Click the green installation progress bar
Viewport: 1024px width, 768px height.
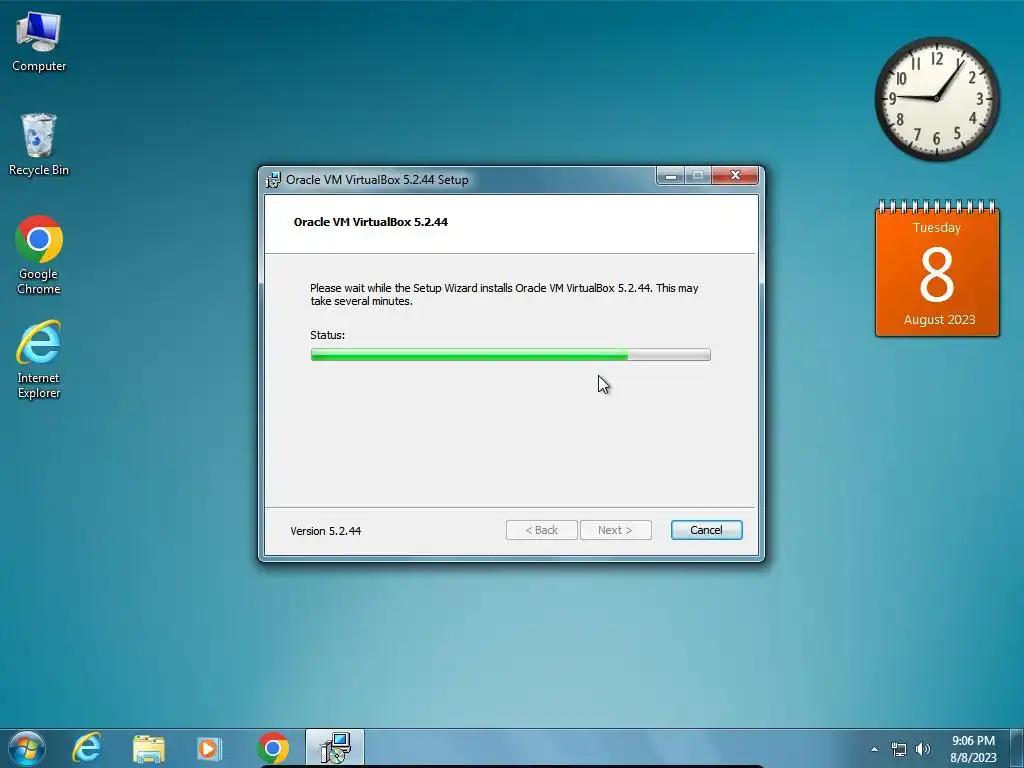tap(510, 355)
